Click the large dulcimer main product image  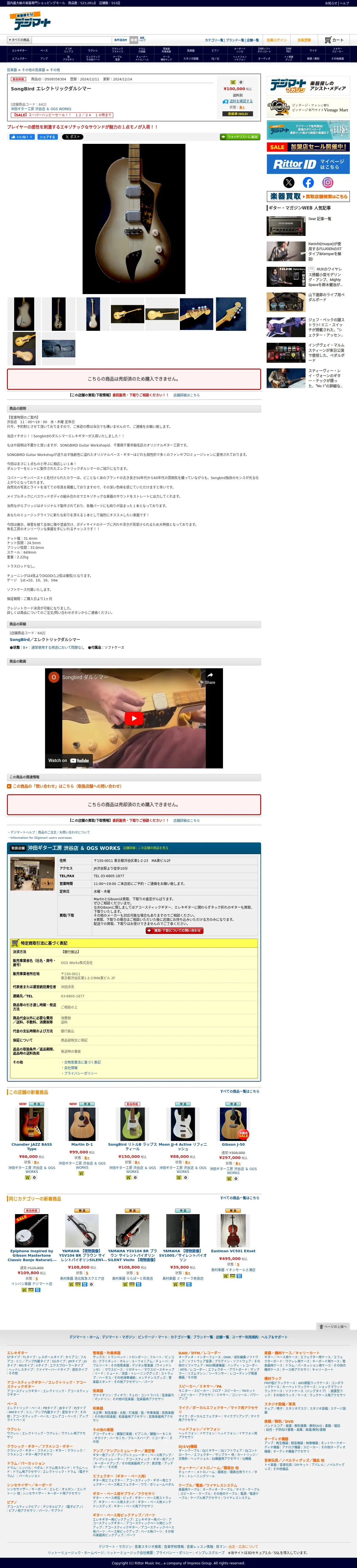pyautogui.click(x=134, y=219)
